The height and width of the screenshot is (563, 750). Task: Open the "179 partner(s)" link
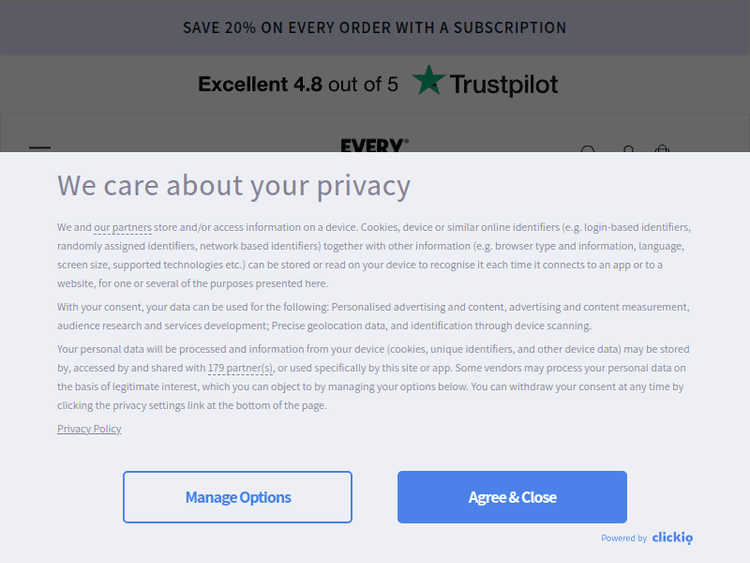point(240,368)
